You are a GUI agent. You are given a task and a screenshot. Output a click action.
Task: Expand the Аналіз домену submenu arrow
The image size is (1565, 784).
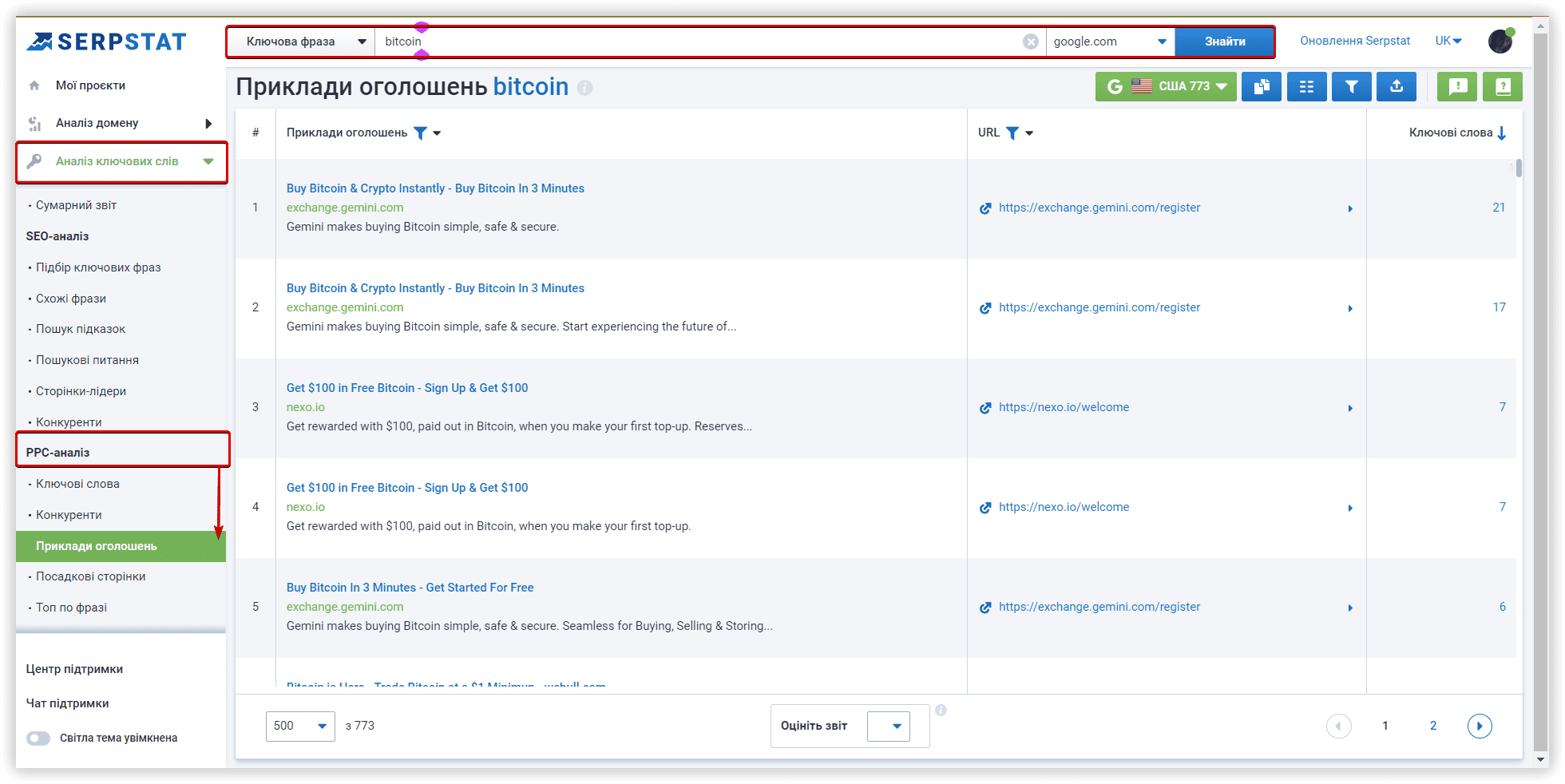click(x=208, y=124)
